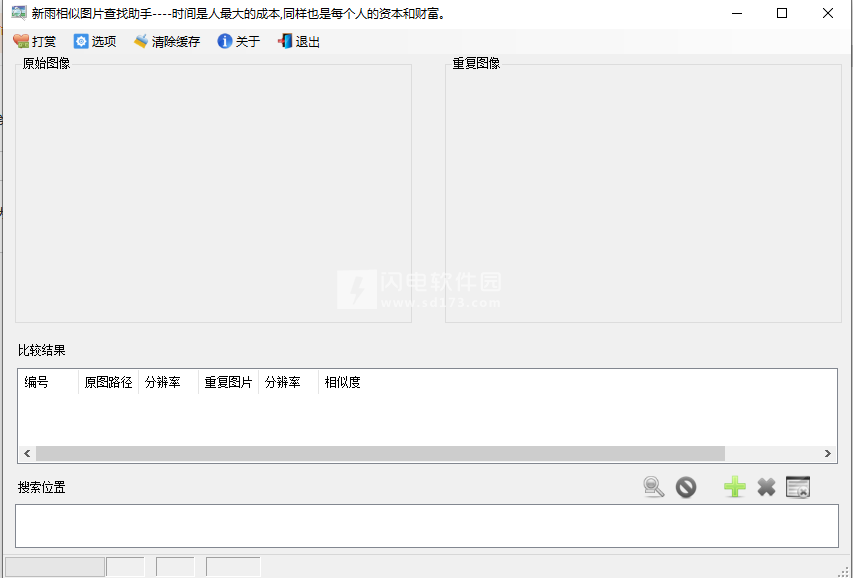
Task: Close the application window
Action: [827, 13]
